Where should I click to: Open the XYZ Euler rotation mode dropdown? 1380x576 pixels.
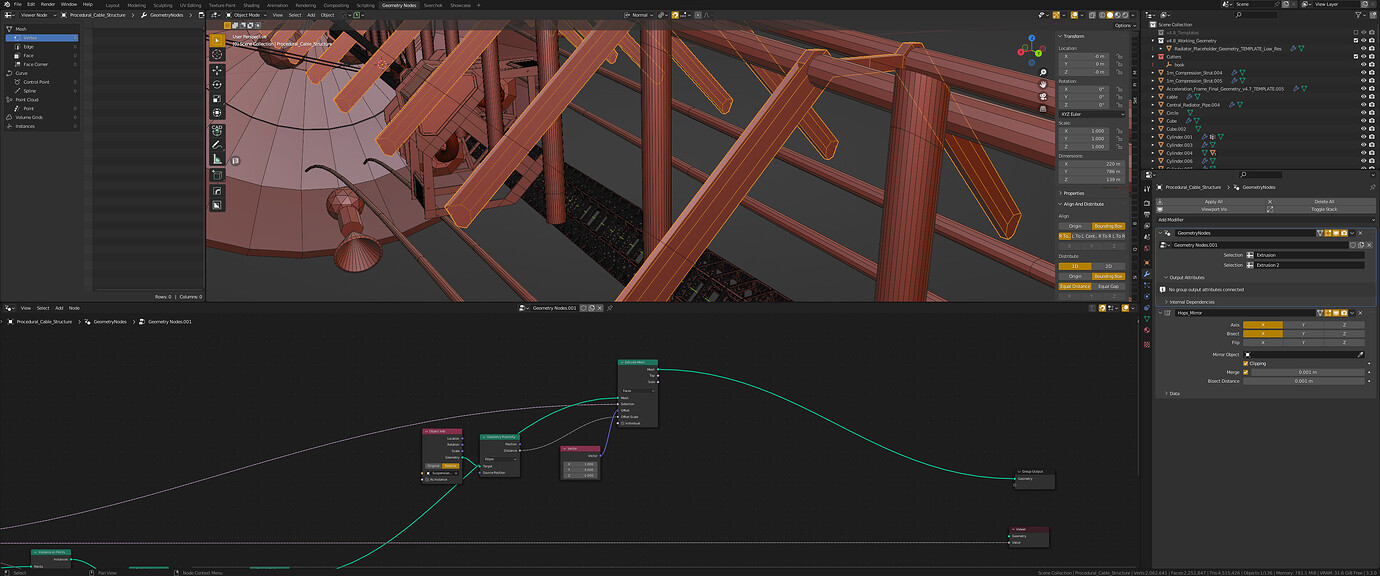[x=1091, y=114]
